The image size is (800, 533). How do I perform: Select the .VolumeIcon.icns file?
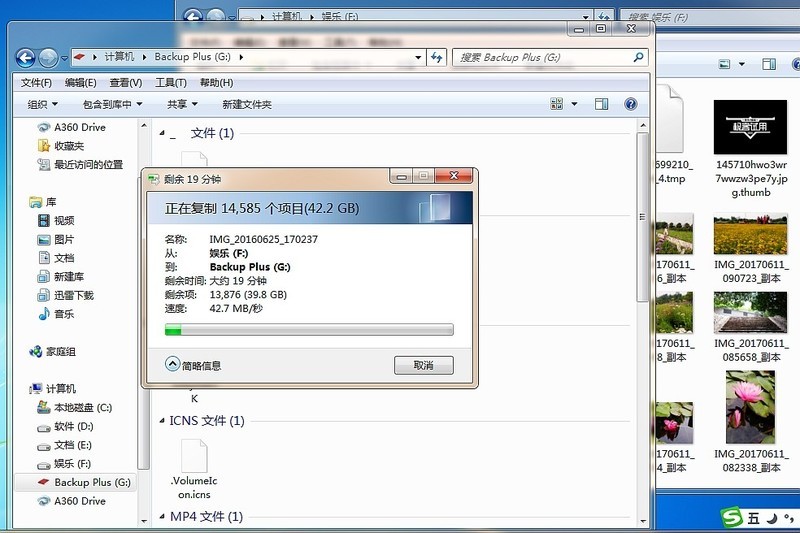click(x=194, y=469)
